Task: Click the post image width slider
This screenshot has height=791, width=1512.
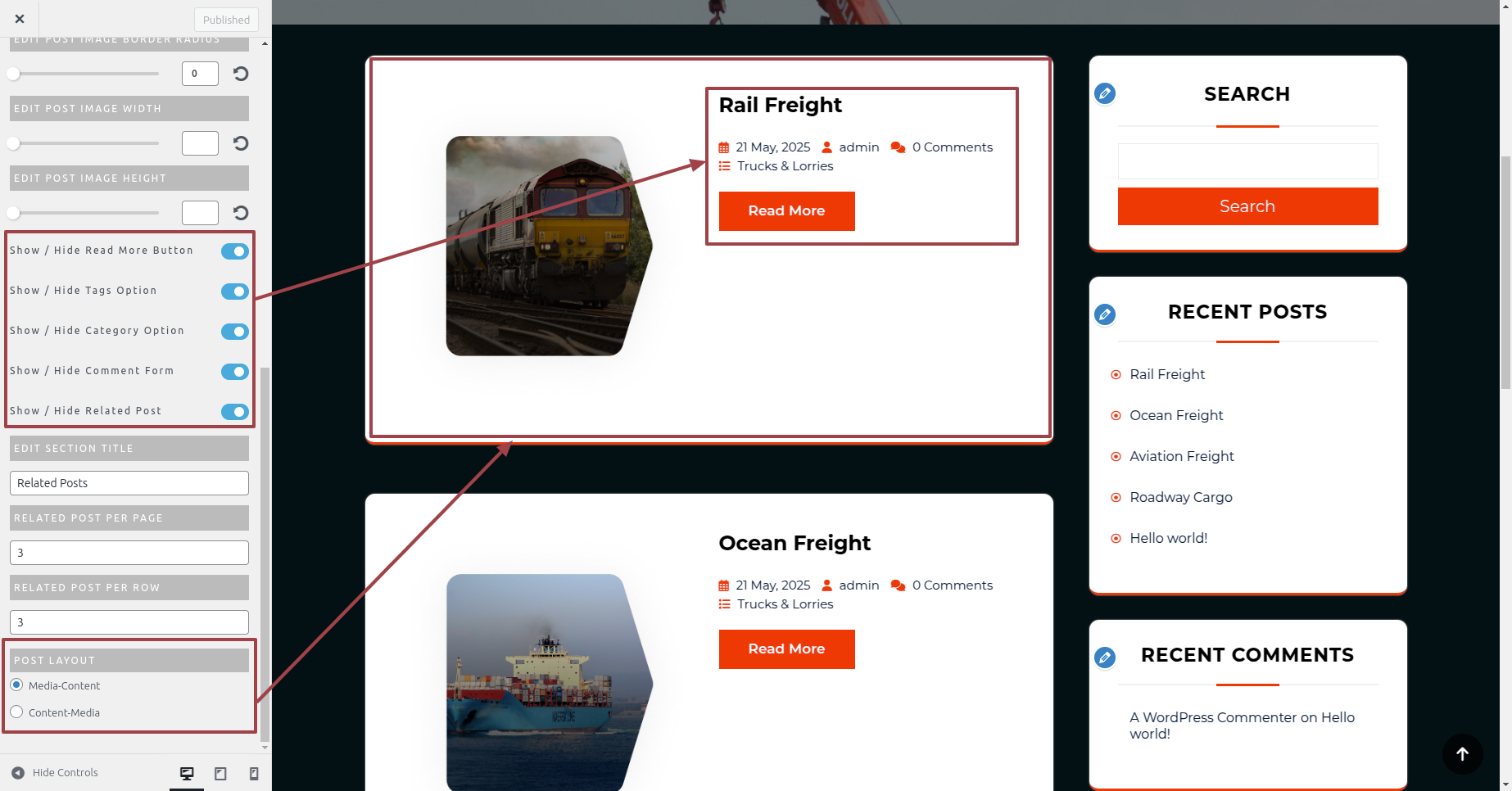Action: coord(85,143)
